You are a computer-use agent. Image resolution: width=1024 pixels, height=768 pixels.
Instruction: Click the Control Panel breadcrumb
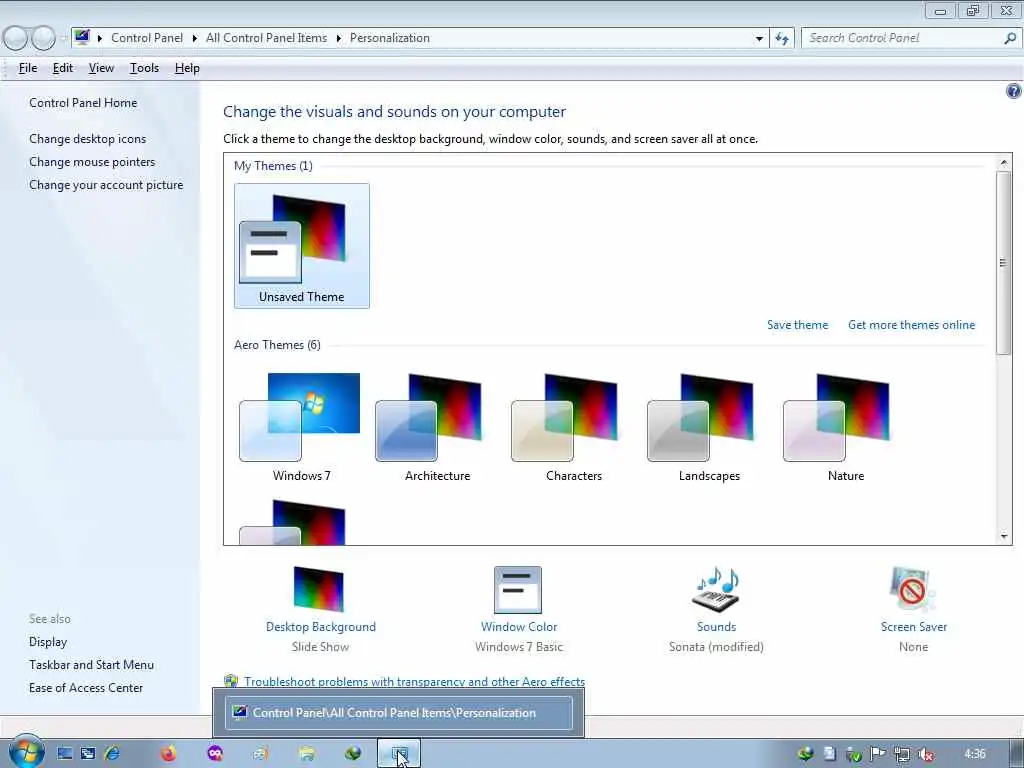(147, 38)
